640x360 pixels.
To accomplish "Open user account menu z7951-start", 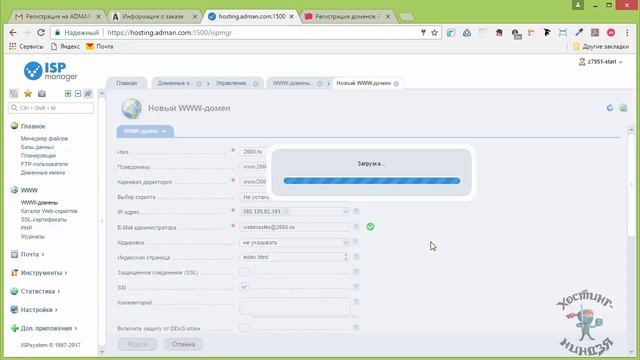I will click(x=600, y=62).
